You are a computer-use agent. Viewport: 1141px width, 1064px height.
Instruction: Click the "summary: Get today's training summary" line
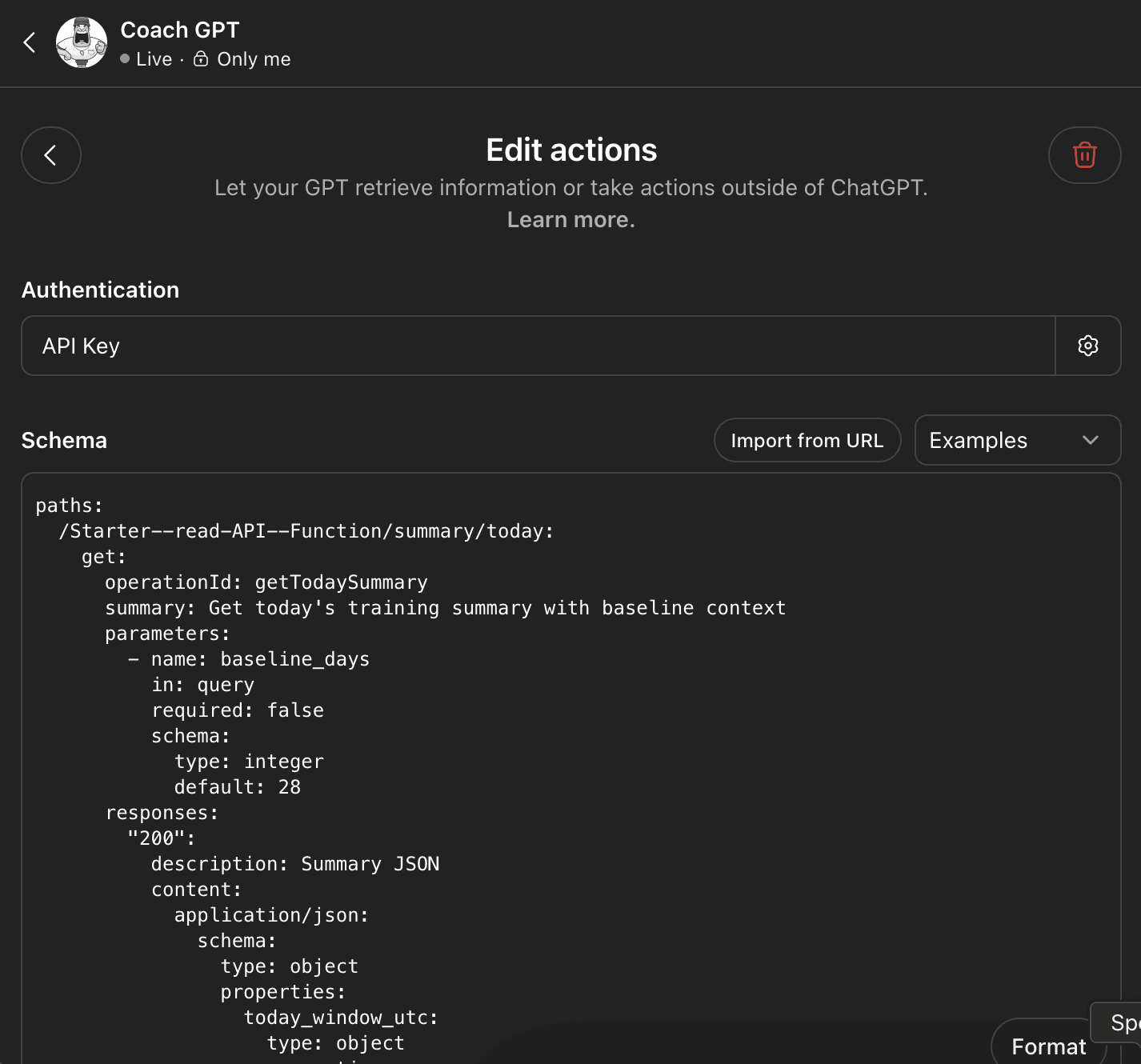(446, 608)
